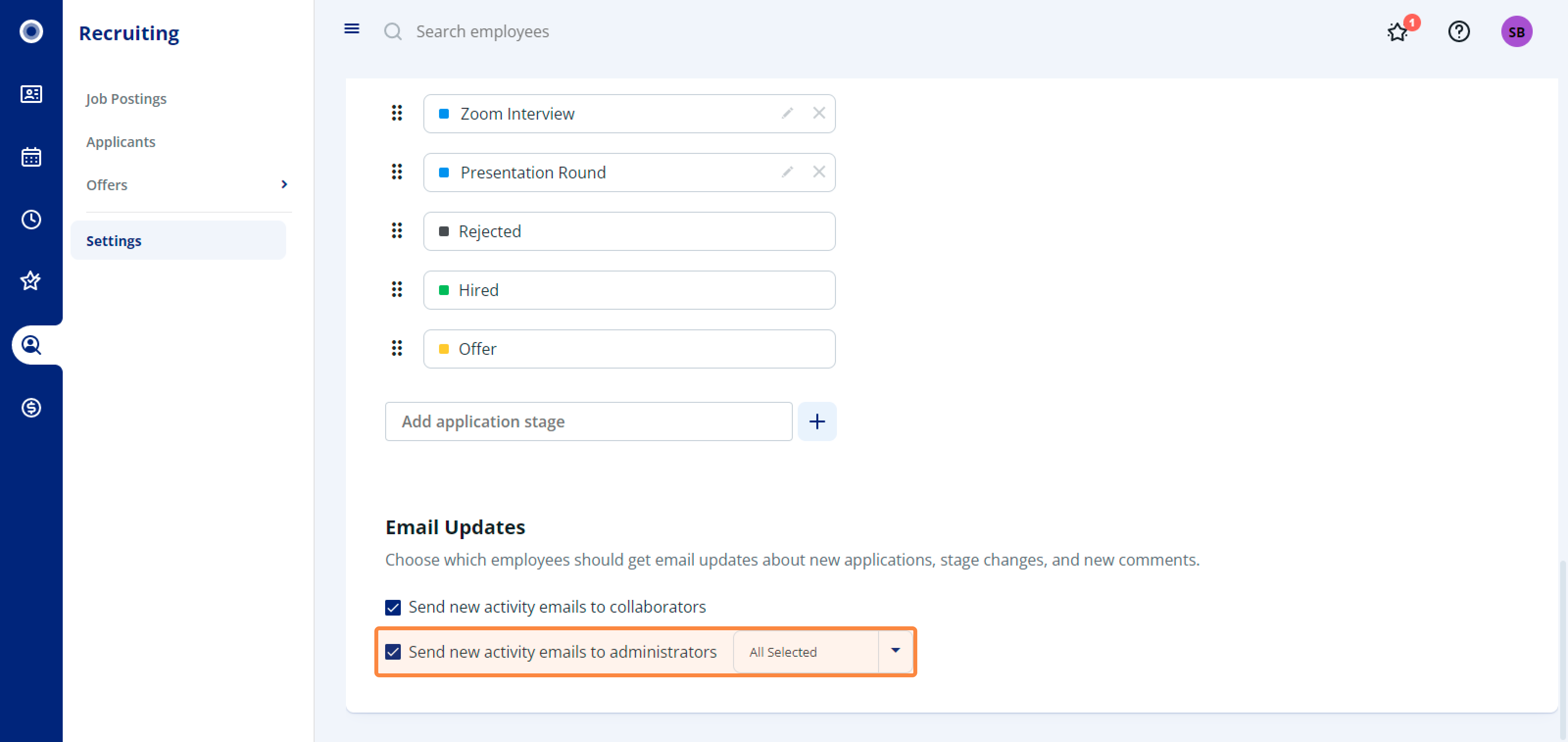The image size is (1568, 742).
Task: Open the star notifications icon with badge
Action: 1397,32
